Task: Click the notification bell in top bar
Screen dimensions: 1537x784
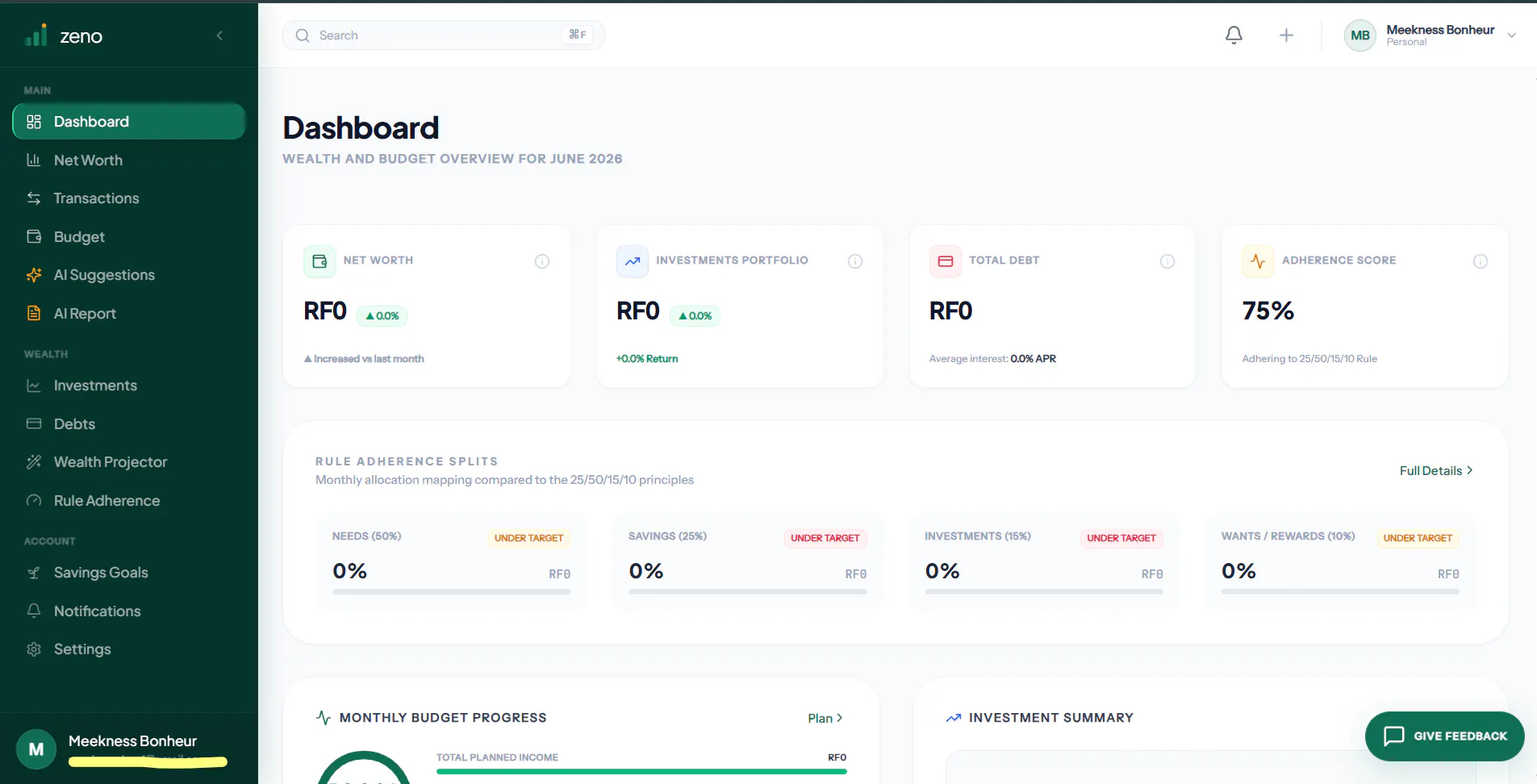Action: pyautogui.click(x=1234, y=35)
